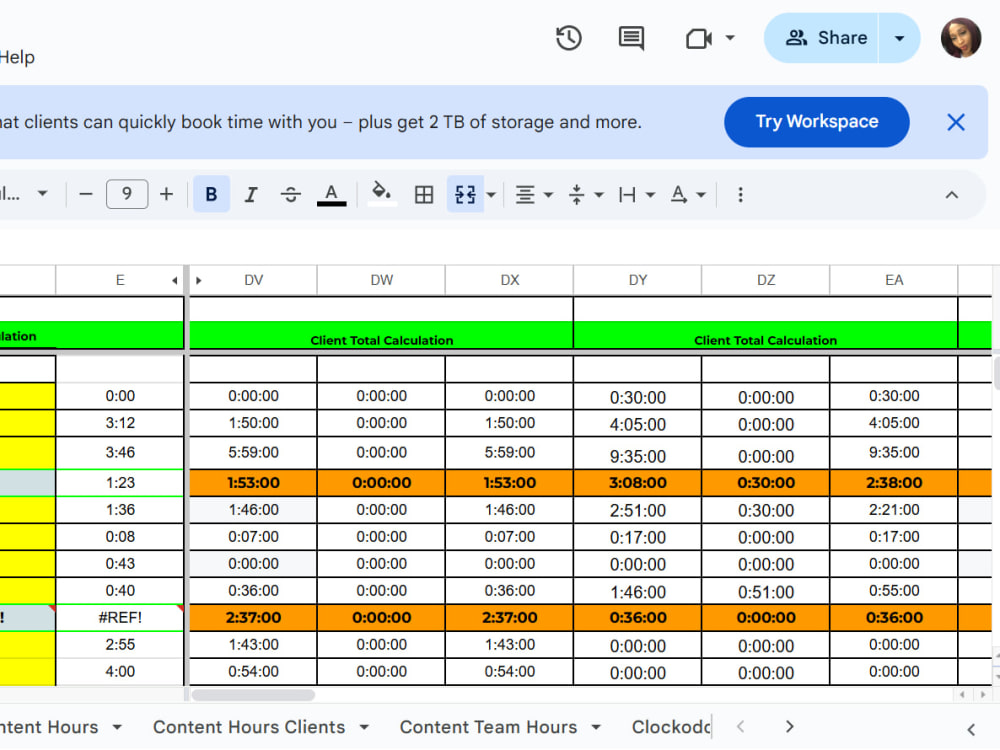Select column DX header

tap(510, 281)
